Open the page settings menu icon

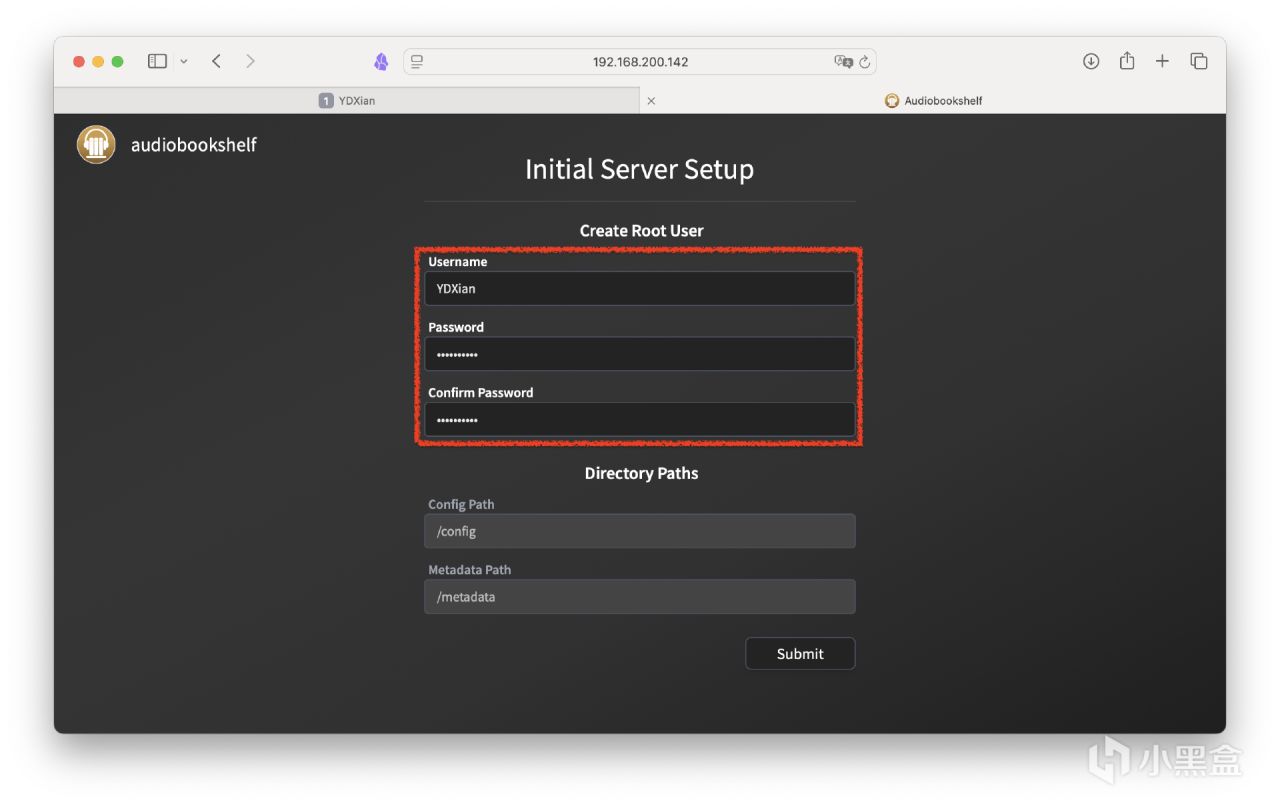(417, 61)
